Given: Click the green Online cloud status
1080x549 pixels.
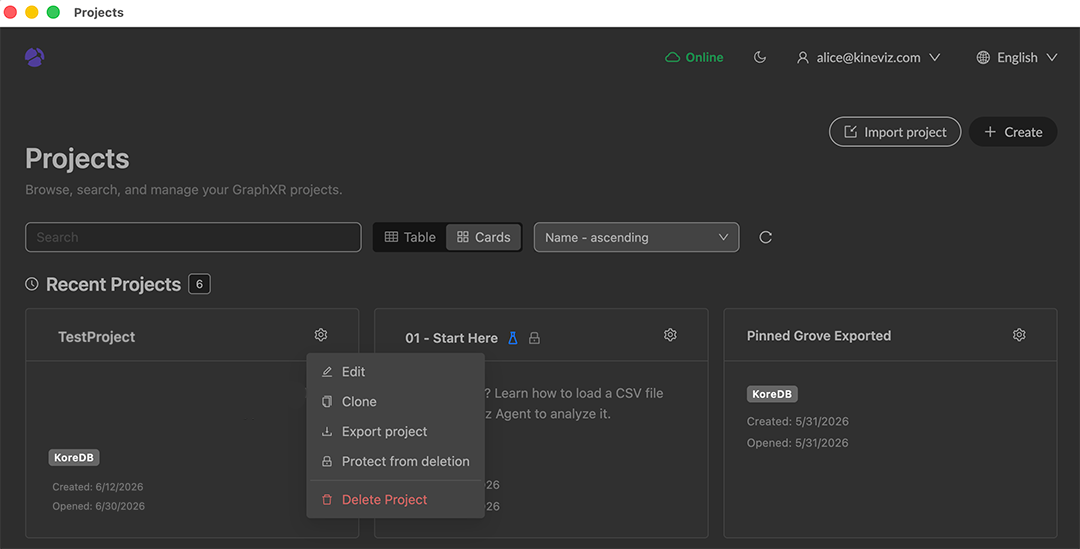Looking at the screenshot, I should [x=694, y=57].
